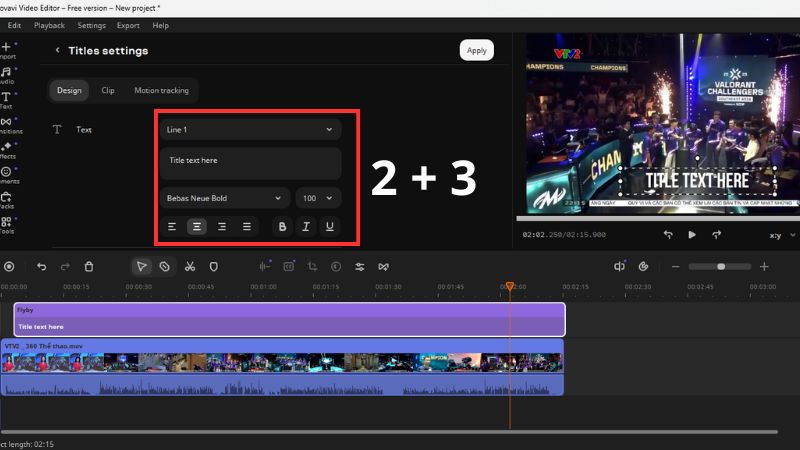800x450 pixels.
Task: Switch to the Motion tracking tab
Action: coord(161,90)
